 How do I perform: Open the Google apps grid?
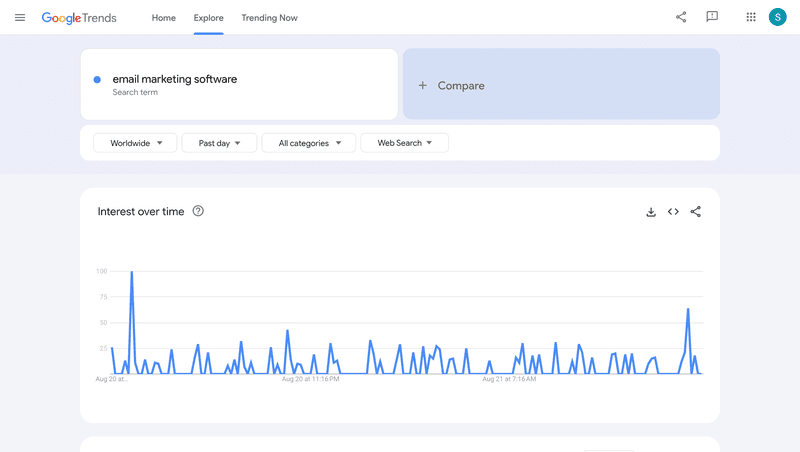tap(751, 17)
